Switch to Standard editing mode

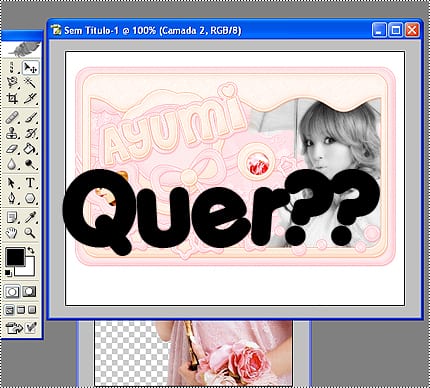coord(12,292)
